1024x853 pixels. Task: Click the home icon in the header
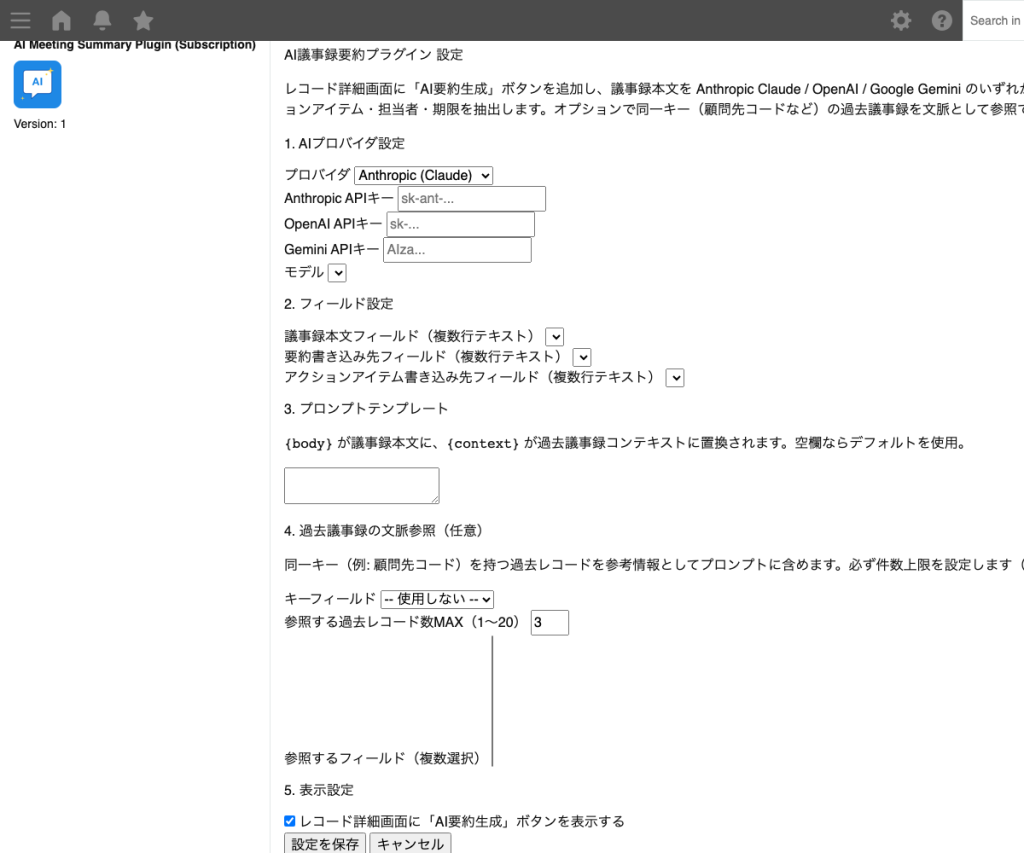pos(61,20)
